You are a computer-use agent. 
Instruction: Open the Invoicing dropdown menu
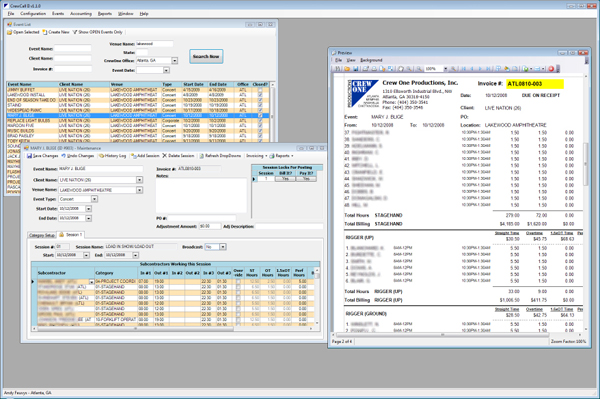[x=256, y=156]
